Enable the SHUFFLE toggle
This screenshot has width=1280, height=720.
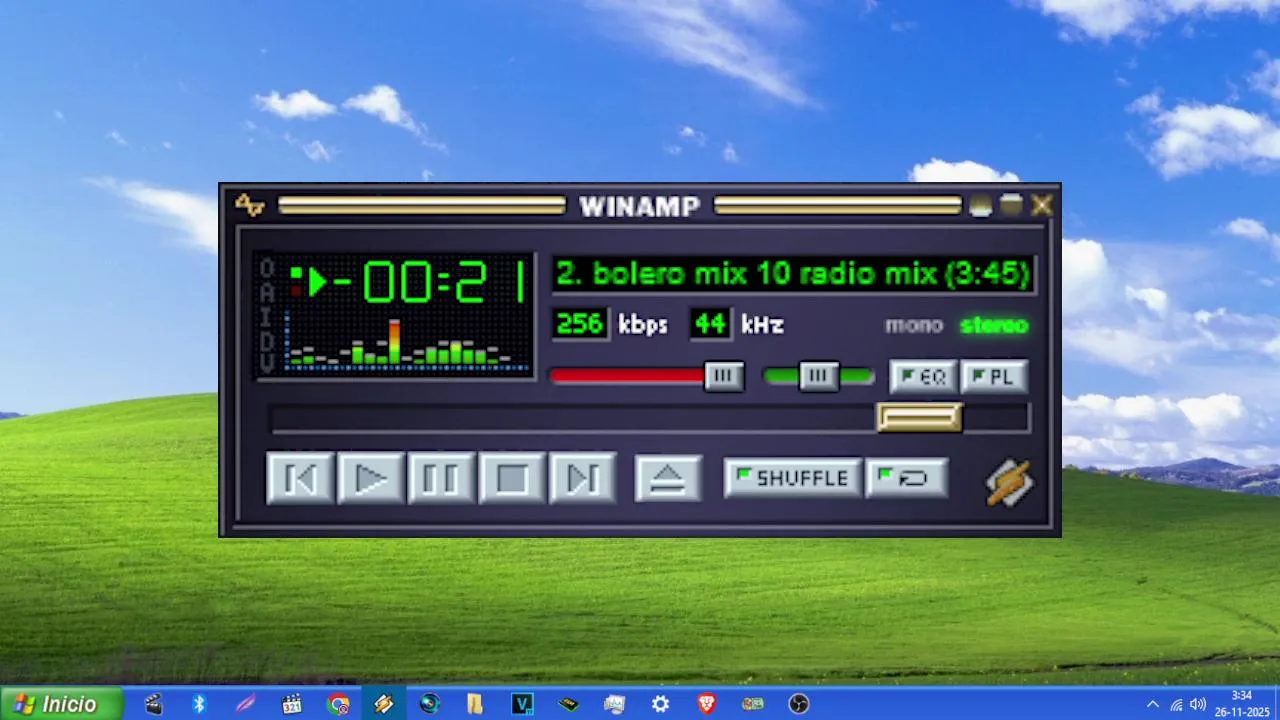tap(792, 478)
